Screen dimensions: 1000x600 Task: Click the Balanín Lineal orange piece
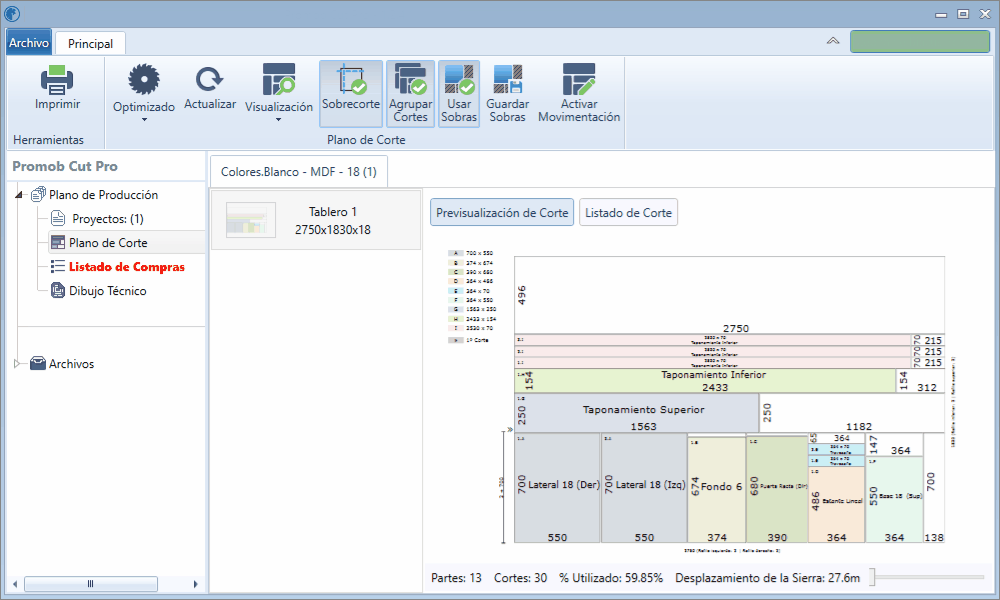(x=836, y=504)
